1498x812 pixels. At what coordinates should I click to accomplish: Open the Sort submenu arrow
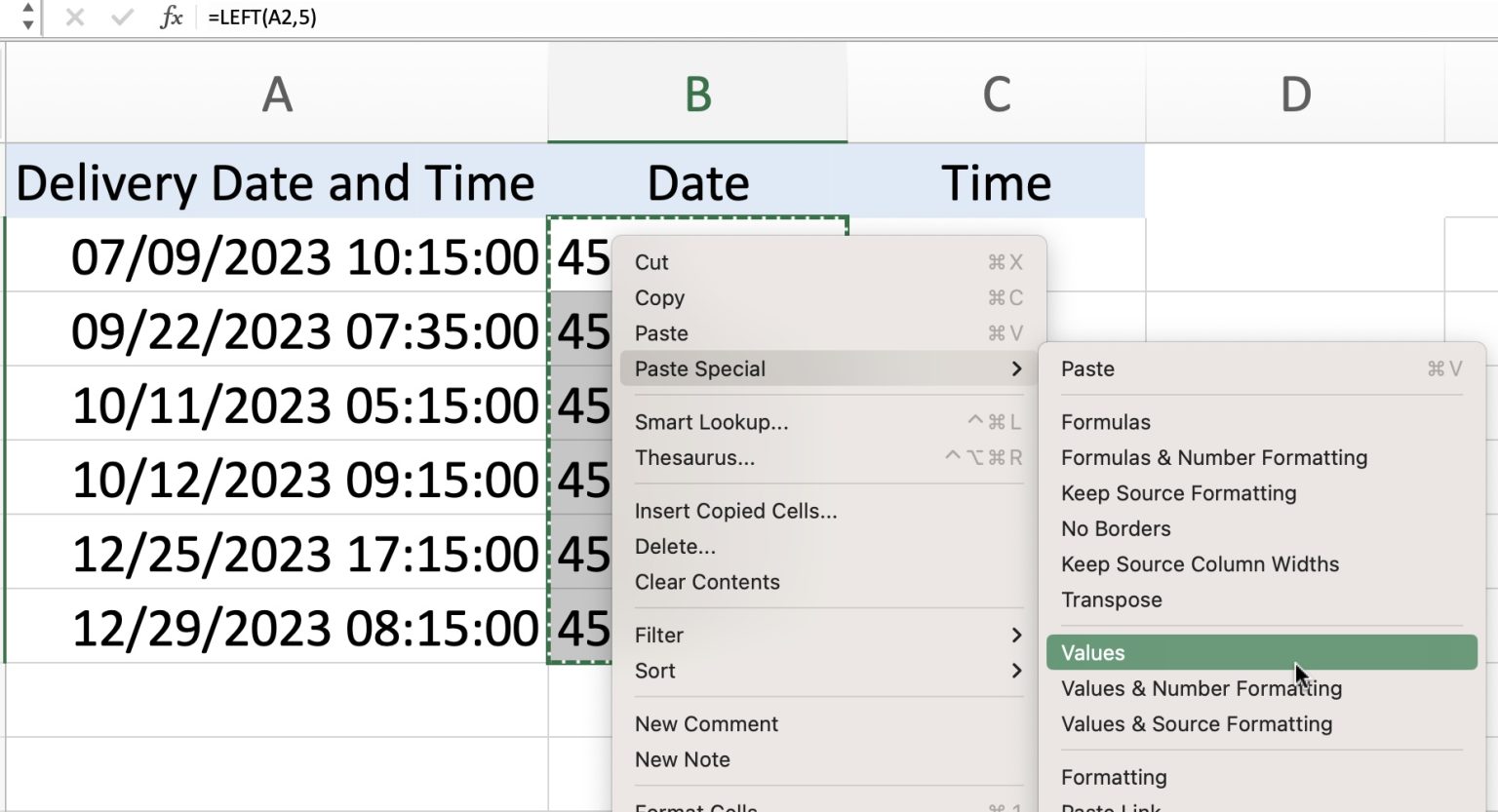click(1017, 671)
